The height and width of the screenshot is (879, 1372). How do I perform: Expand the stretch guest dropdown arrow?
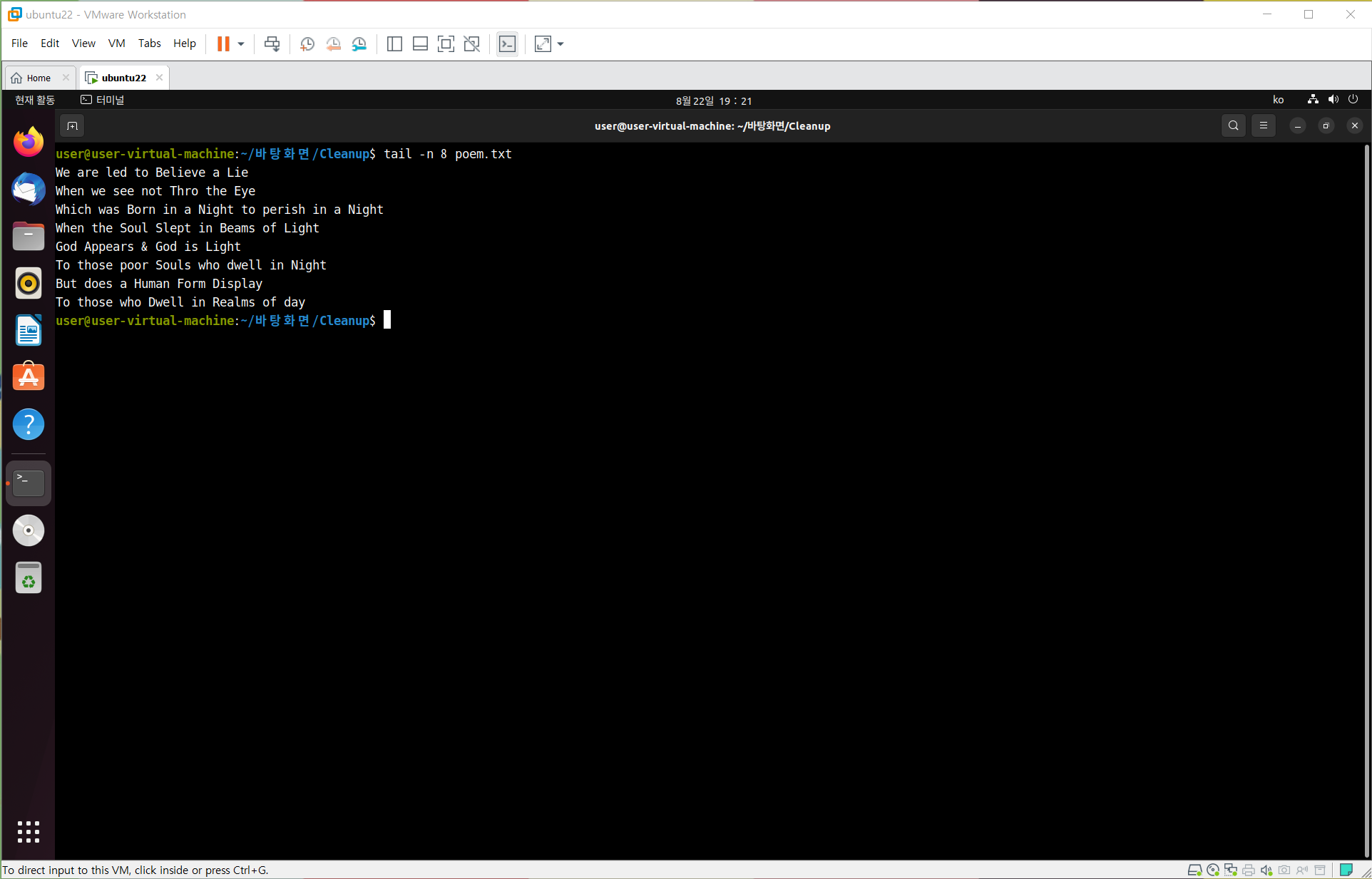pos(560,44)
